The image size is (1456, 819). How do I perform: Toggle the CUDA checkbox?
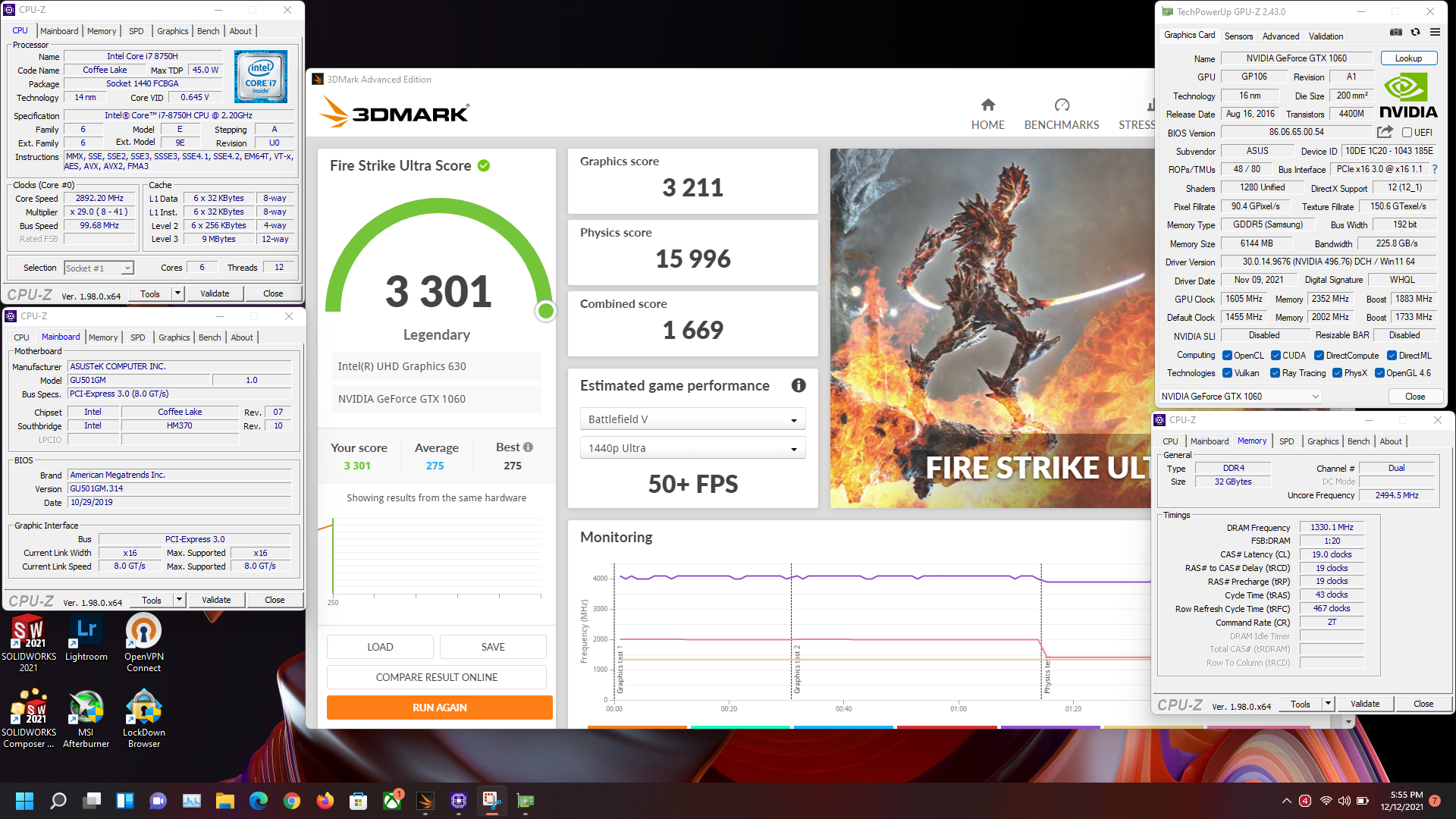click(1276, 356)
